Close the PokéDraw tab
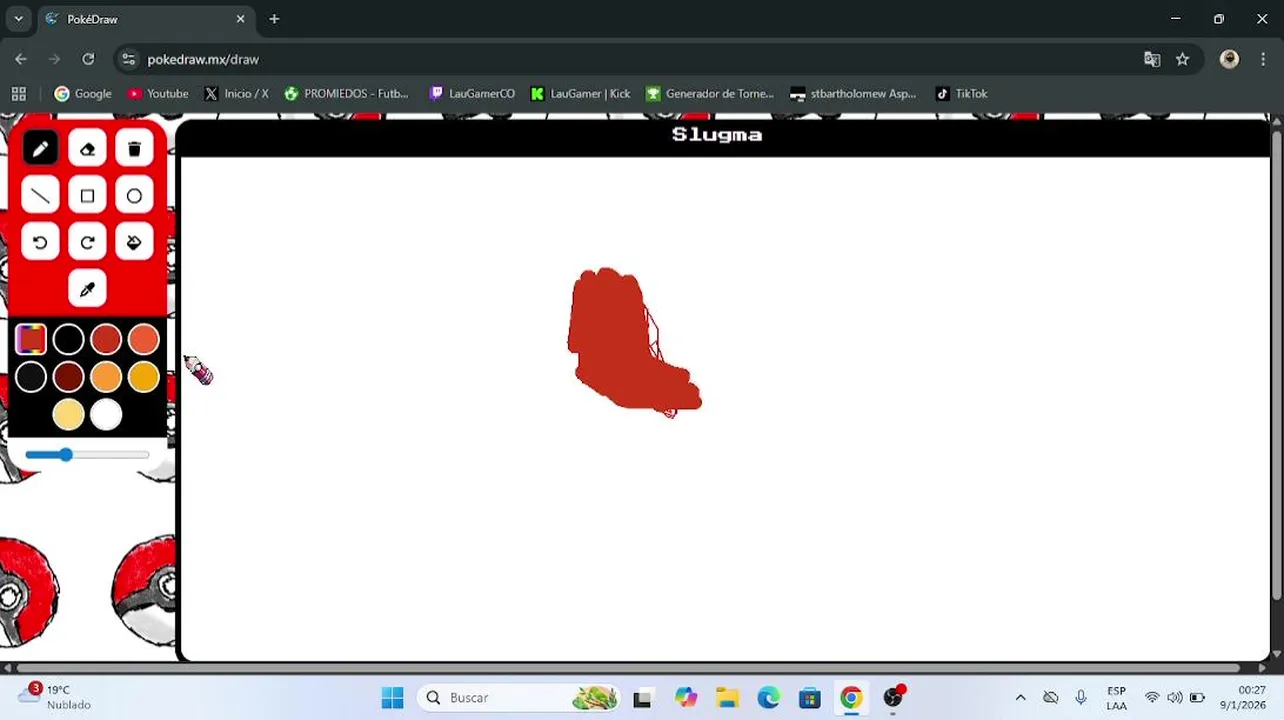The width and height of the screenshot is (1284, 720). pos(240,19)
